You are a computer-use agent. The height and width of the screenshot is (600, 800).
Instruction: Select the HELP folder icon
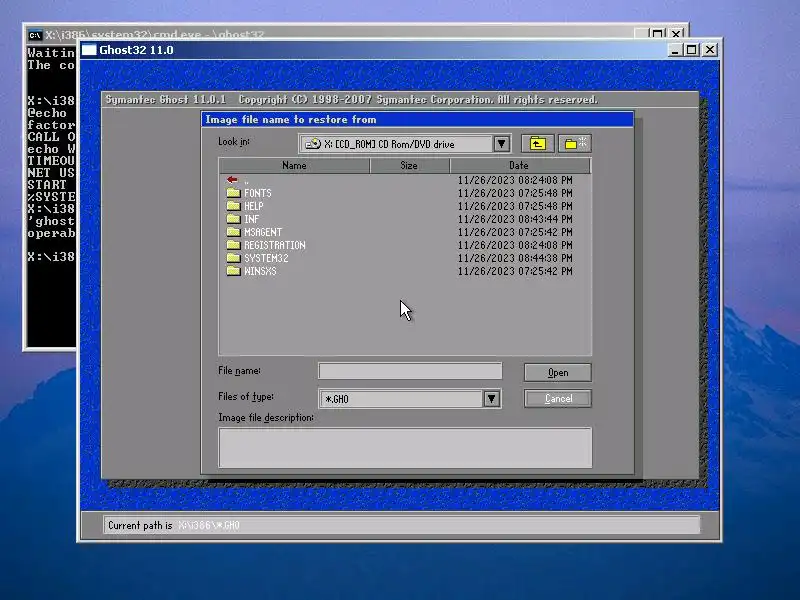tap(234, 206)
